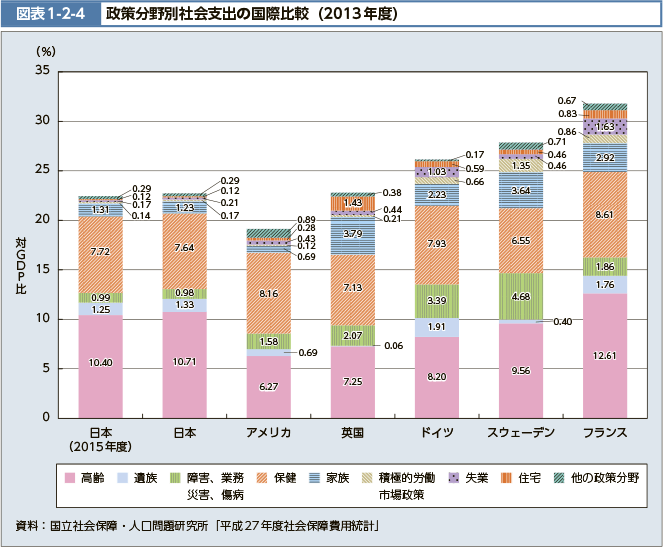This screenshot has width=663, height=547.
Task: Select America's 8.16 health bar segment
Action: coord(268,293)
